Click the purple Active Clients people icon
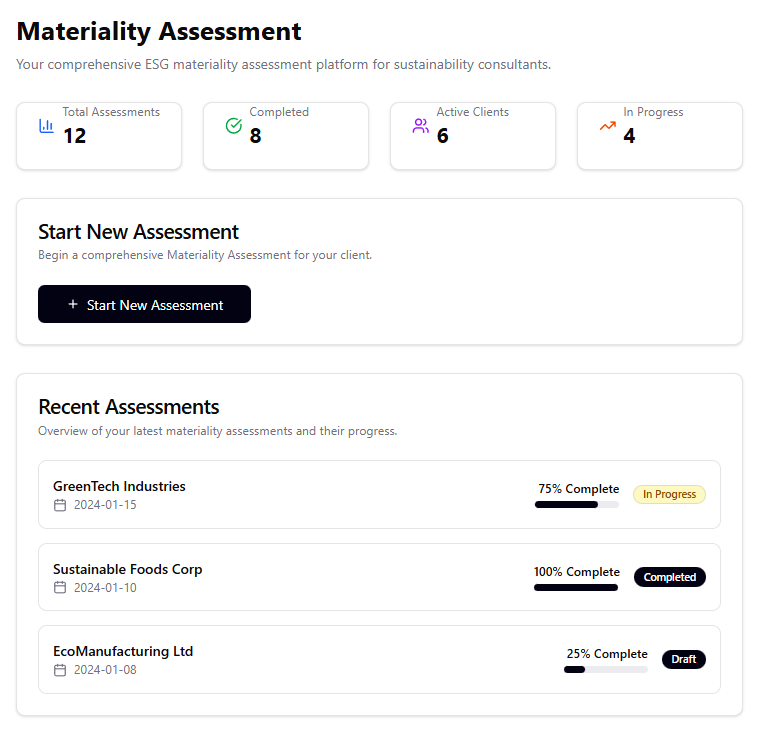761x736 pixels. (x=420, y=126)
